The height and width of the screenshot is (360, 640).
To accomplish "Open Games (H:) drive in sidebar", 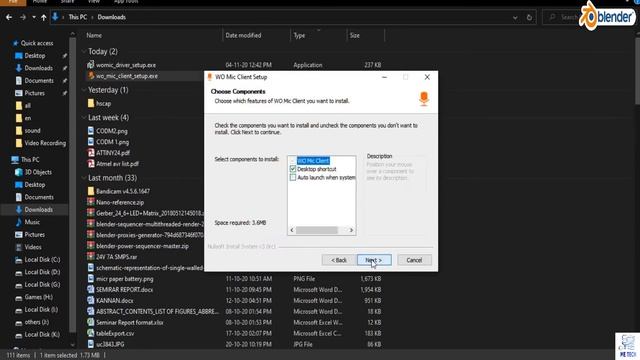I will (38, 297).
